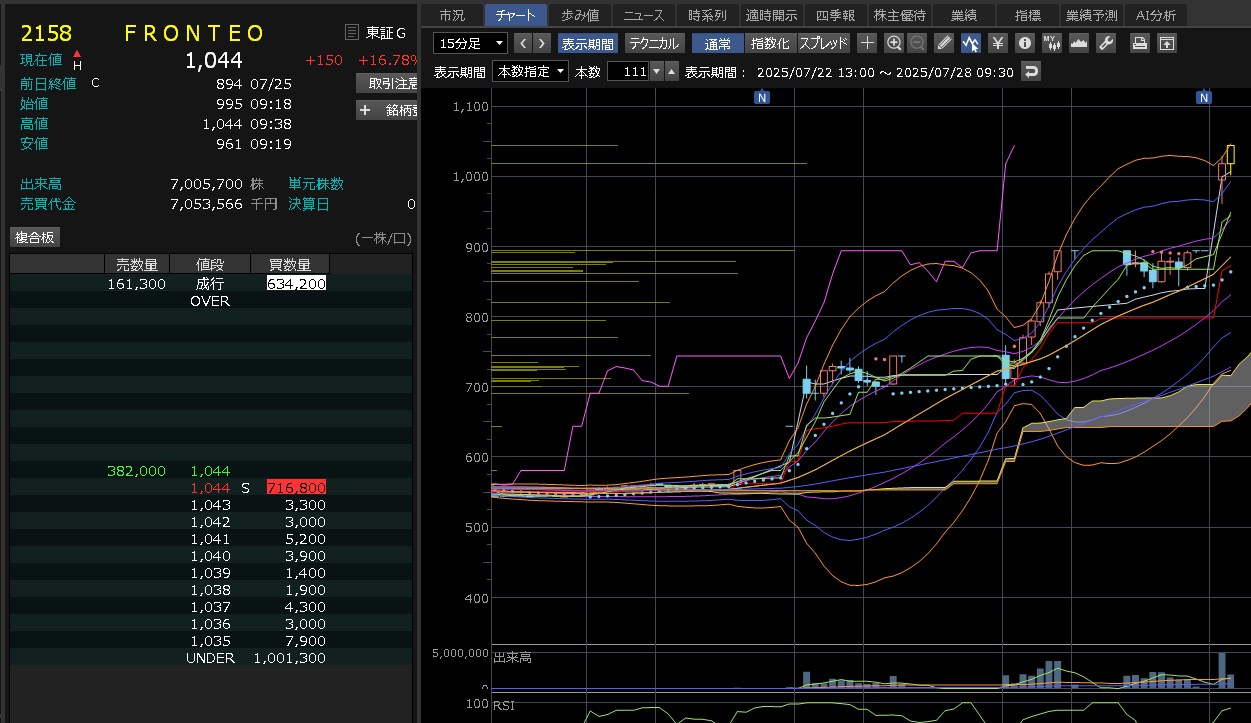Pop out the chart window

point(1166,43)
